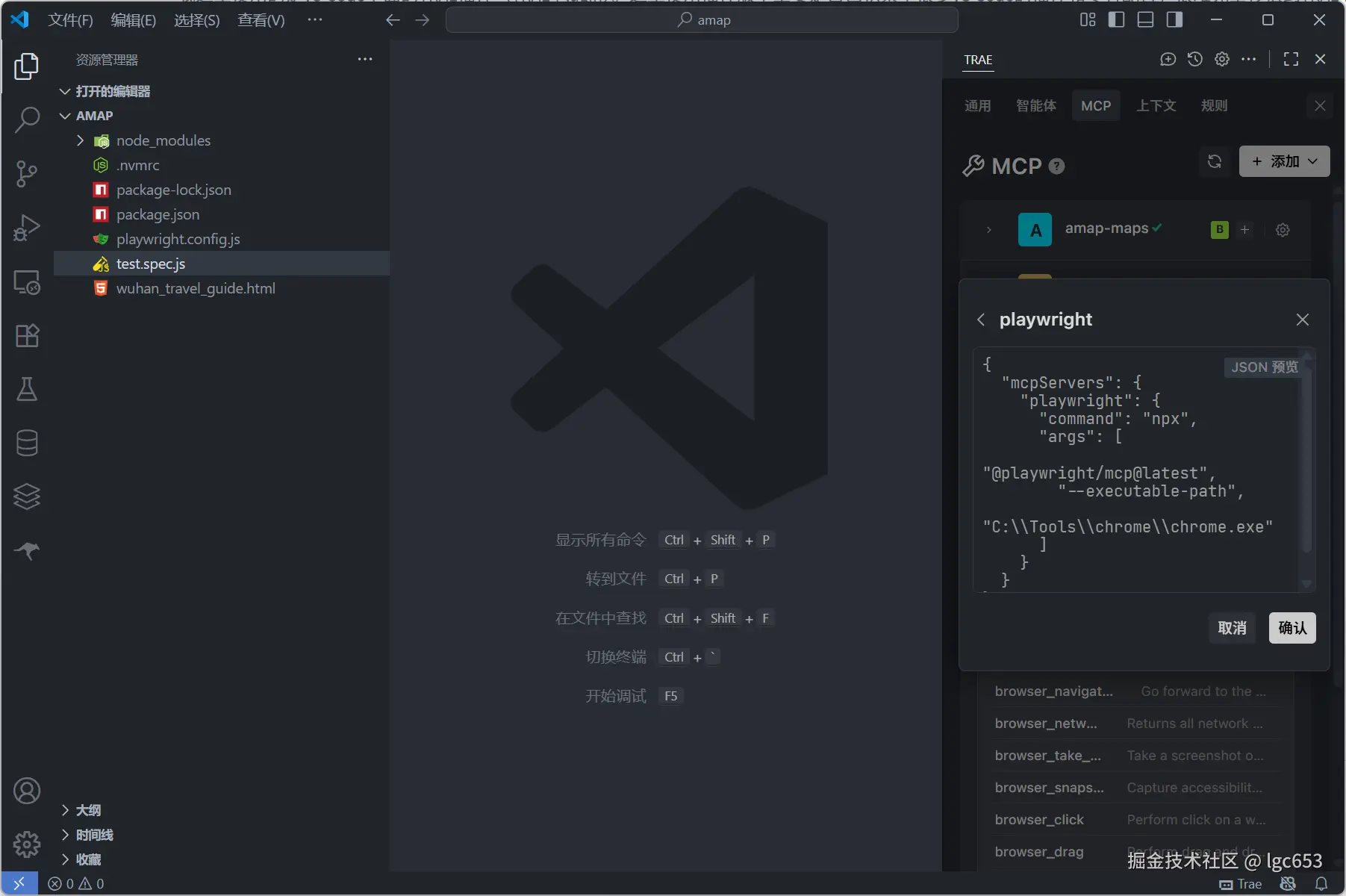Image resolution: width=1346 pixels, height=896 pixels.
Task: Refresh the MCP server list
Action: 1215,161
